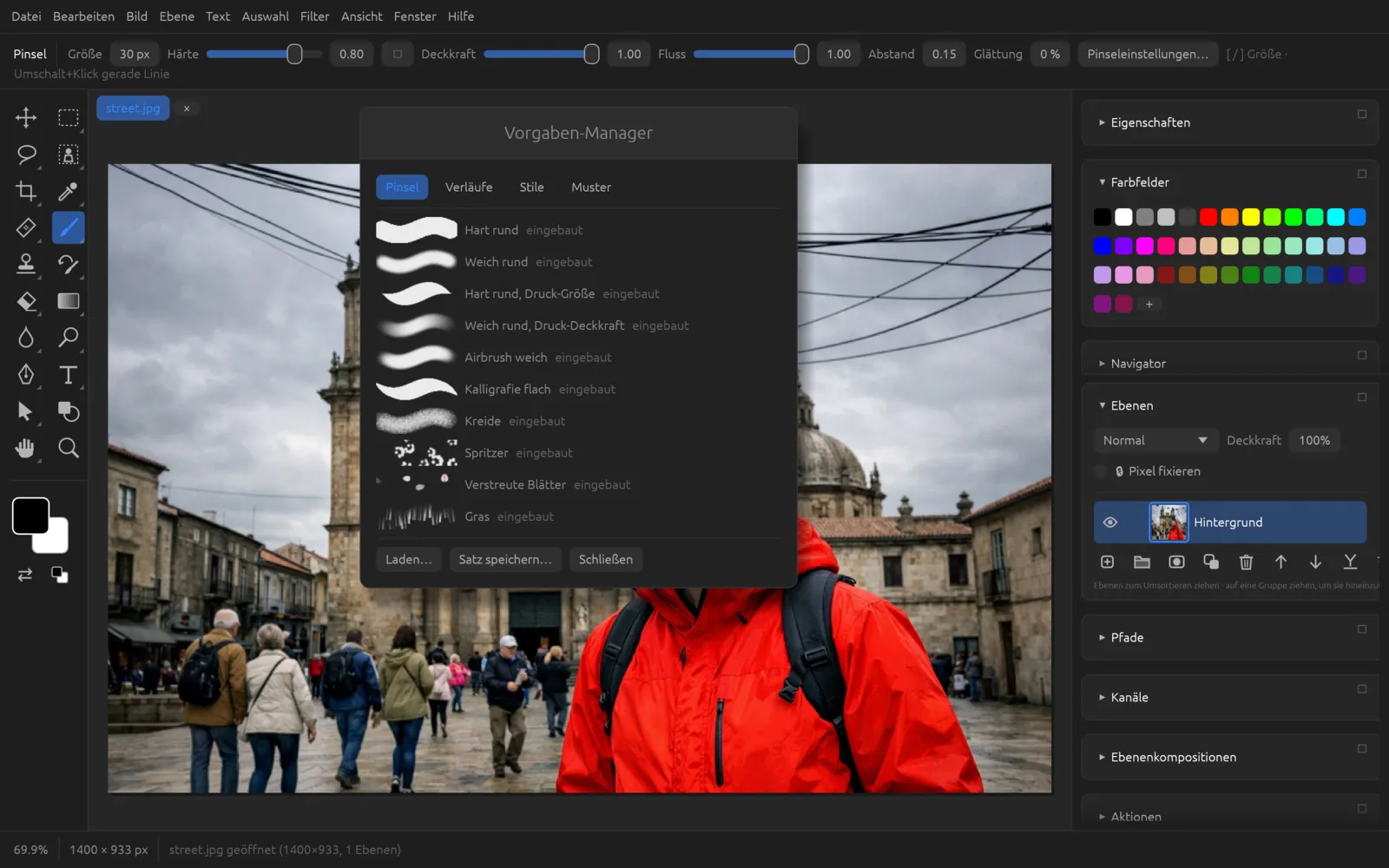Open the Filter menu
This screenshot has width=1389, height=868.
[314, 16]
